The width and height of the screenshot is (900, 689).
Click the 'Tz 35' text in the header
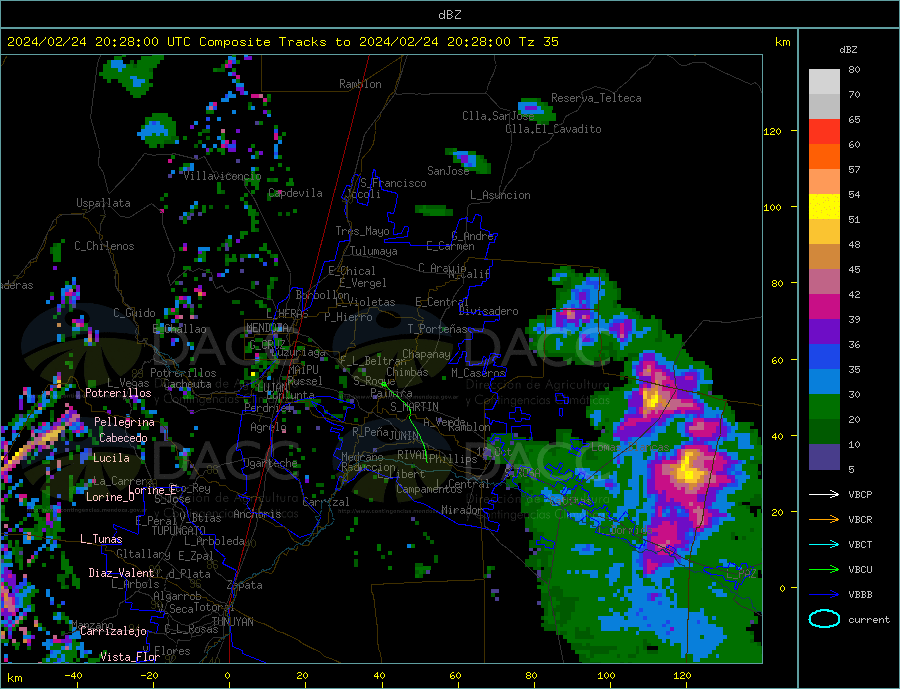pyautogui.click(x=538, y=42)
